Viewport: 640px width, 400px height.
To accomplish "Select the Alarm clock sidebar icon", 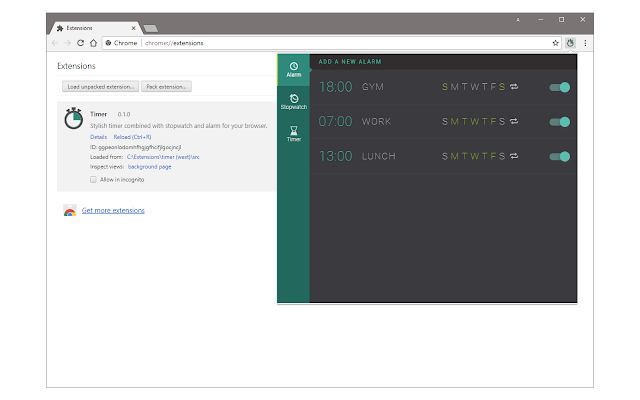I will pos(293,70).
